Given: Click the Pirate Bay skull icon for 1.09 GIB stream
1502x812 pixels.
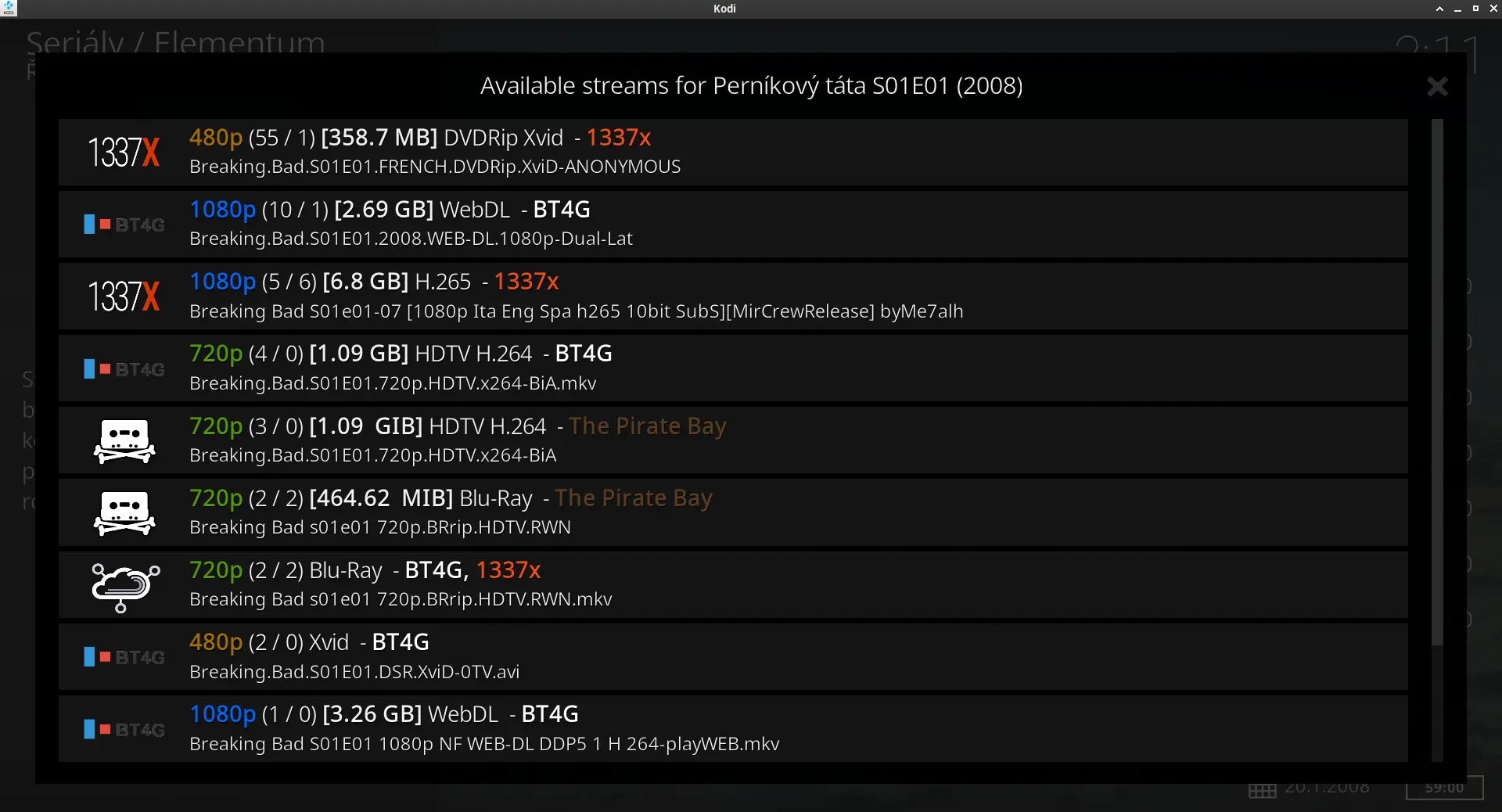Looking at the screenshot, I should pos(124,441).
